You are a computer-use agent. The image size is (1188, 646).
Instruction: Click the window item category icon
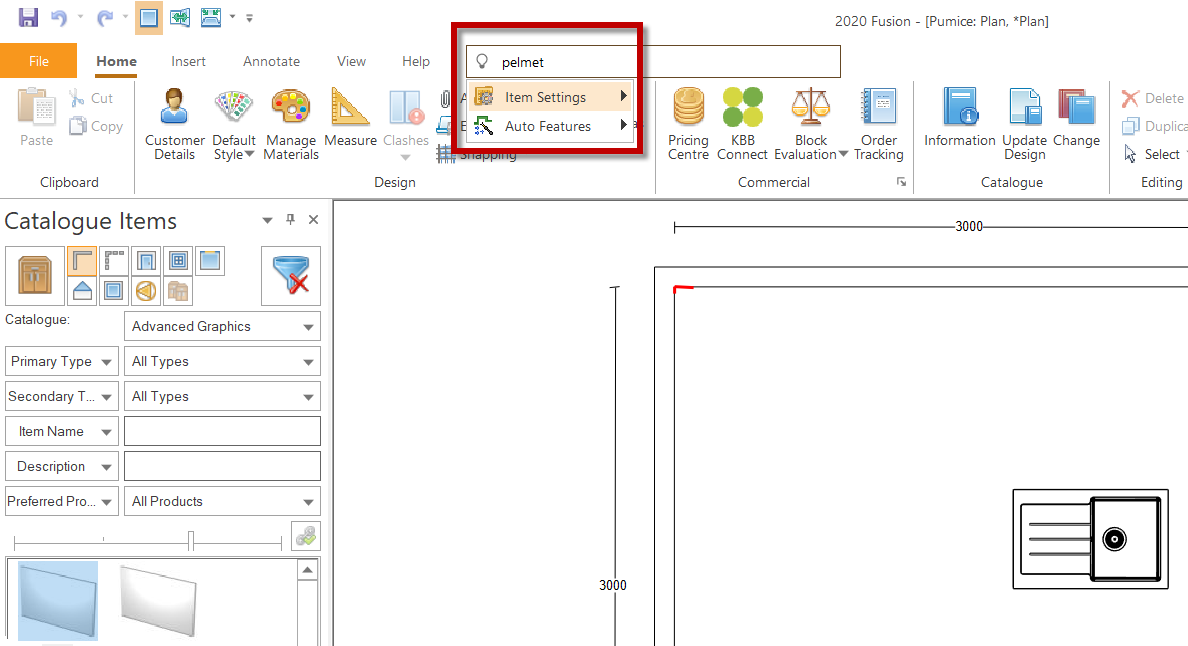tap(178, 261)
